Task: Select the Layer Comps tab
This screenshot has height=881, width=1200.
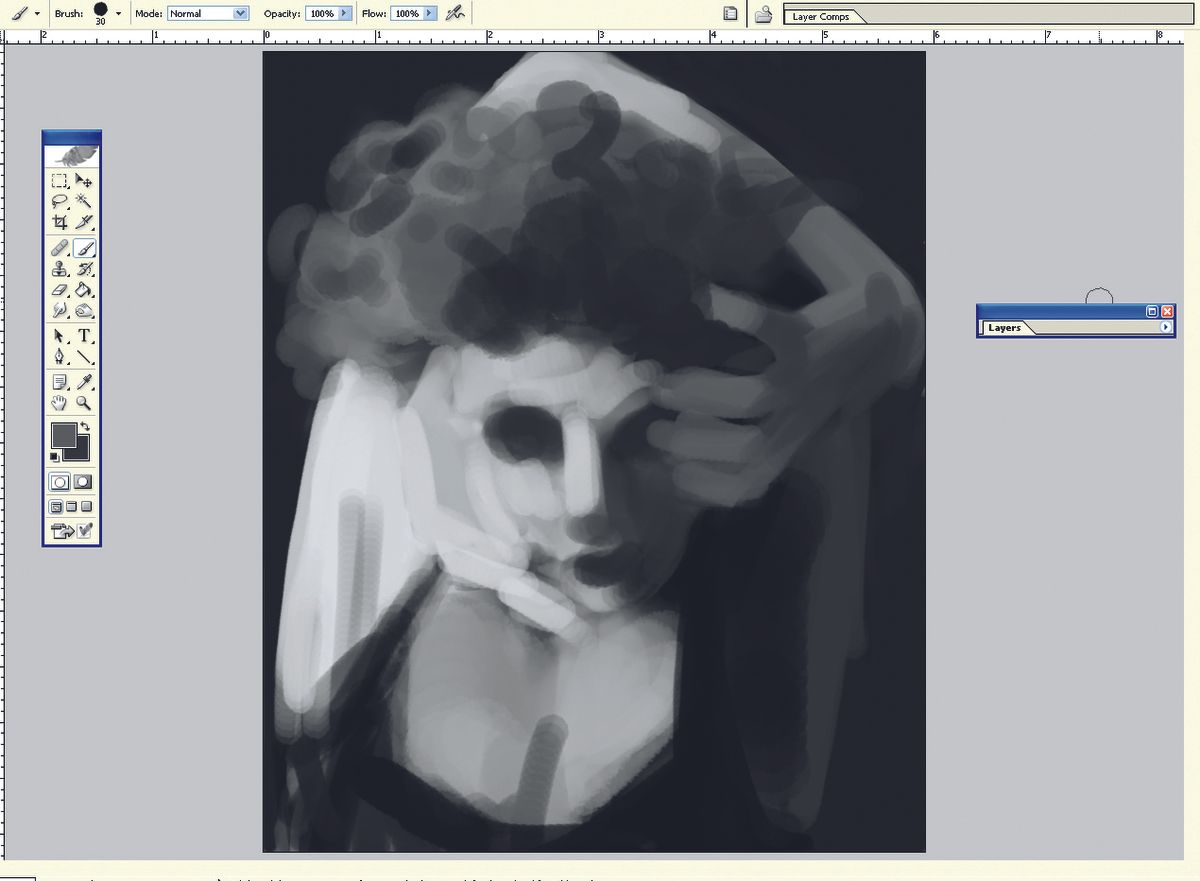Action: [x=820, y=17]
